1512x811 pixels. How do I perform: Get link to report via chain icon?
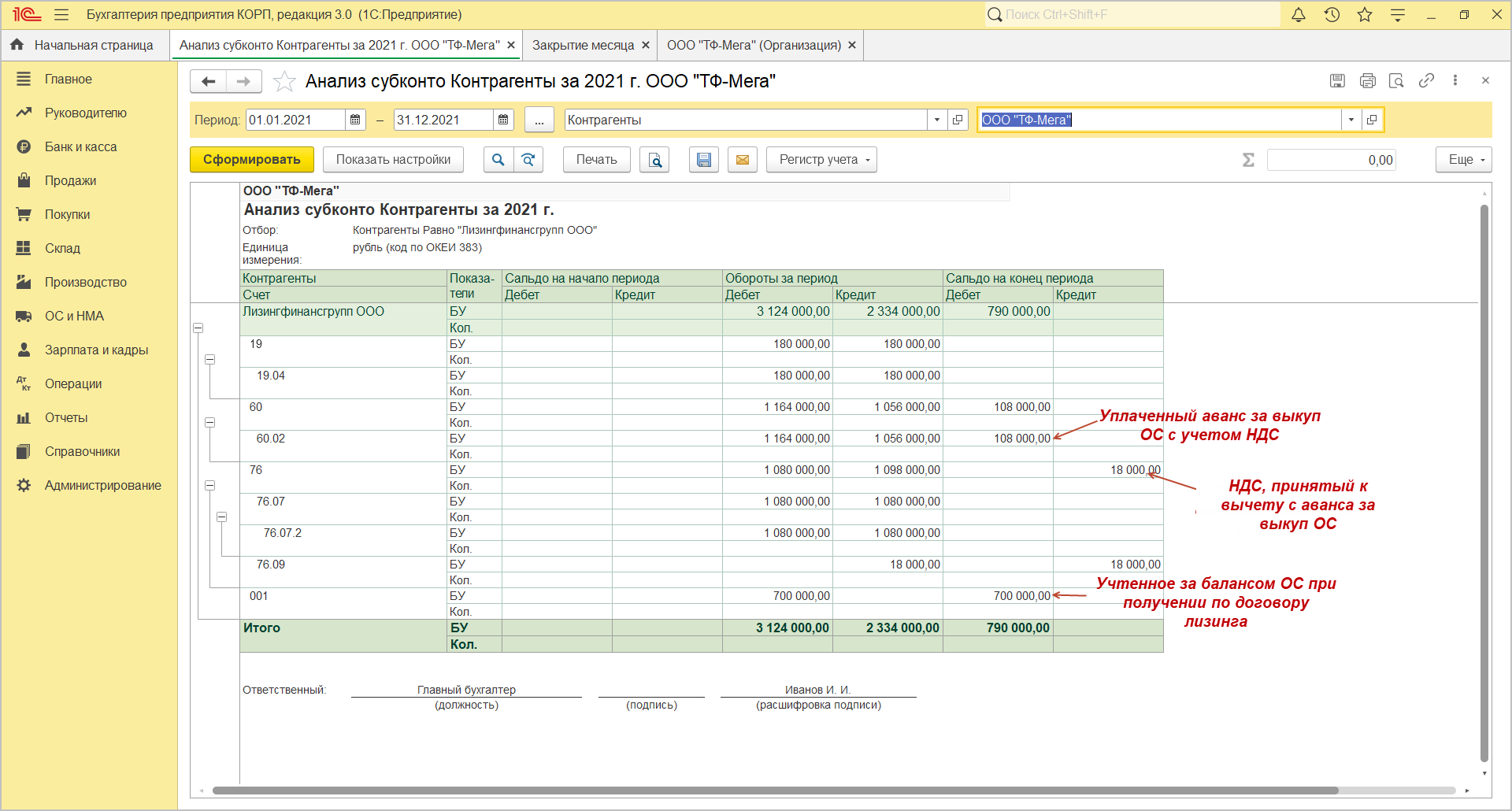[1426, 80]
